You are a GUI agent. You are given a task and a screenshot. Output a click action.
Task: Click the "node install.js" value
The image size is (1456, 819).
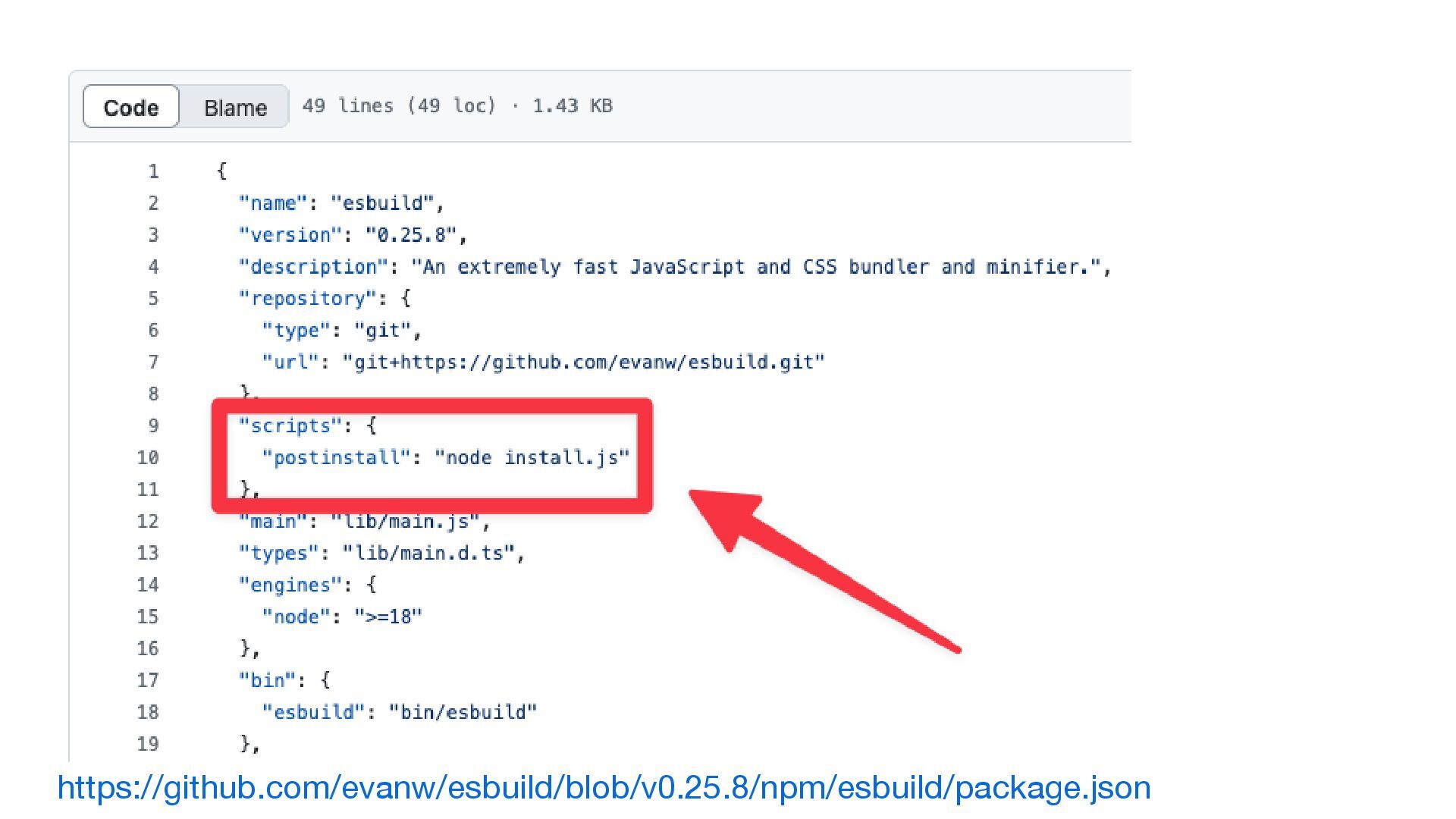(532, 457)
